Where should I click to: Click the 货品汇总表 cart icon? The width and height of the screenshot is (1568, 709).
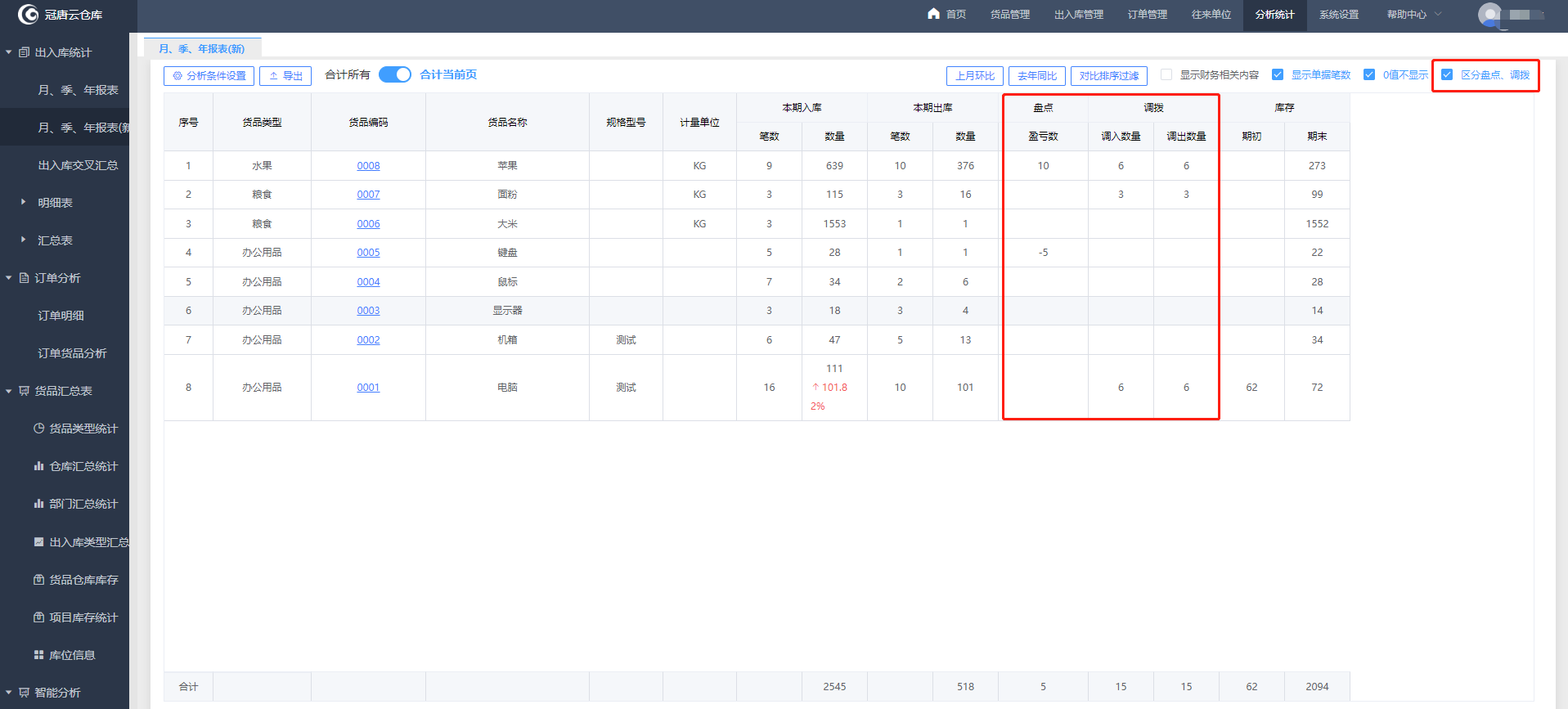pos(24,391)
